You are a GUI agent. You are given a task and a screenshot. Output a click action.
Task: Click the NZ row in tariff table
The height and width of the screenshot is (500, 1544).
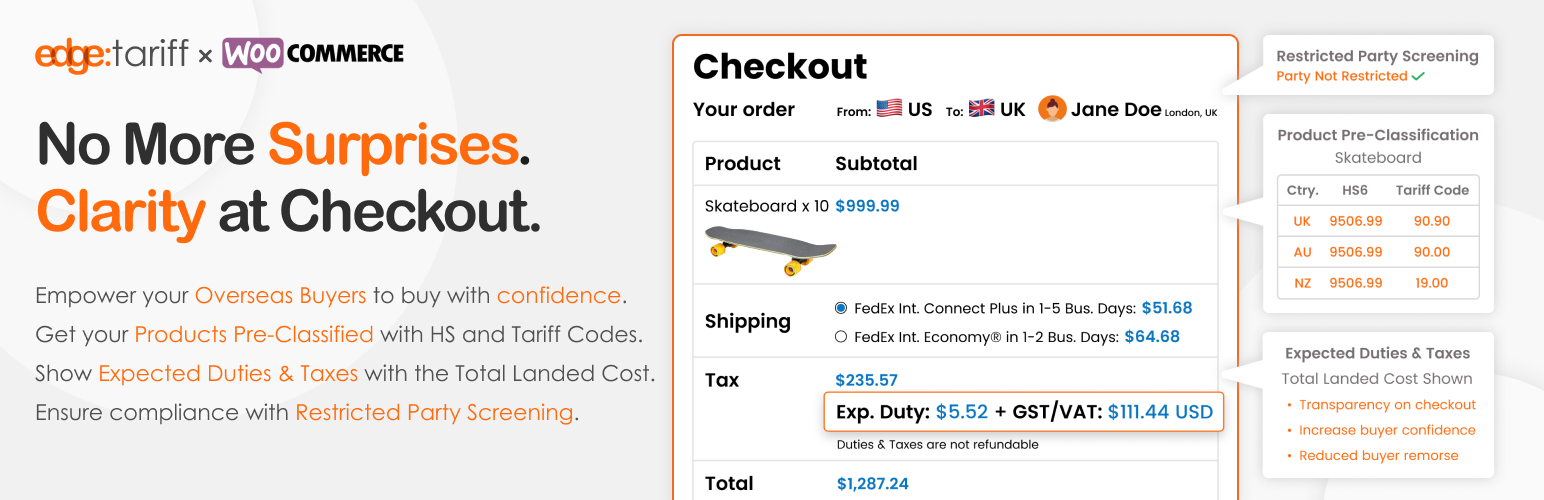pyautogui.click(x=1378, y=283)
